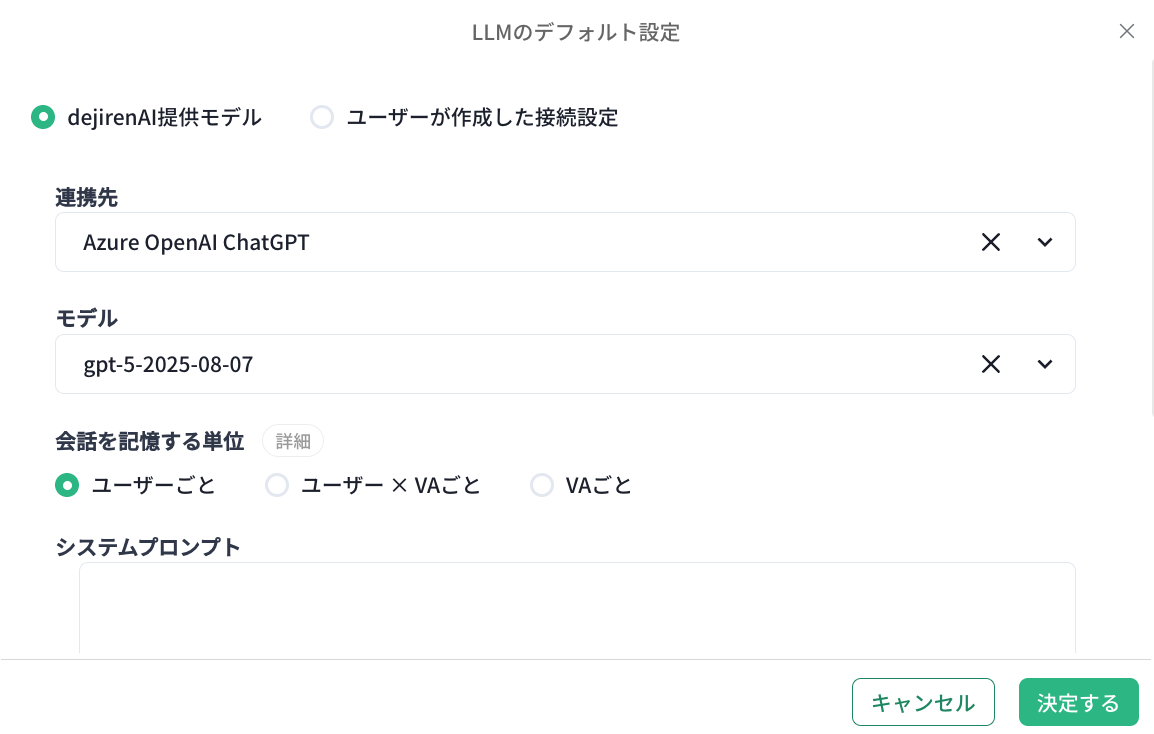This screenshot has height=734, width=1154.
Task: Clear the 連携先 selection with X icon
Action: click(991, 242)
